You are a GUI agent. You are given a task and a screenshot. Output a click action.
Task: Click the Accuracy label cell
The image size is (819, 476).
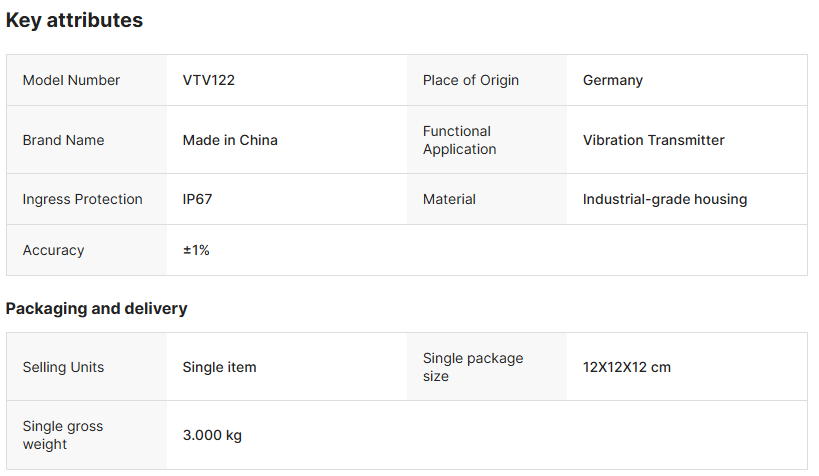coord(53,250)
